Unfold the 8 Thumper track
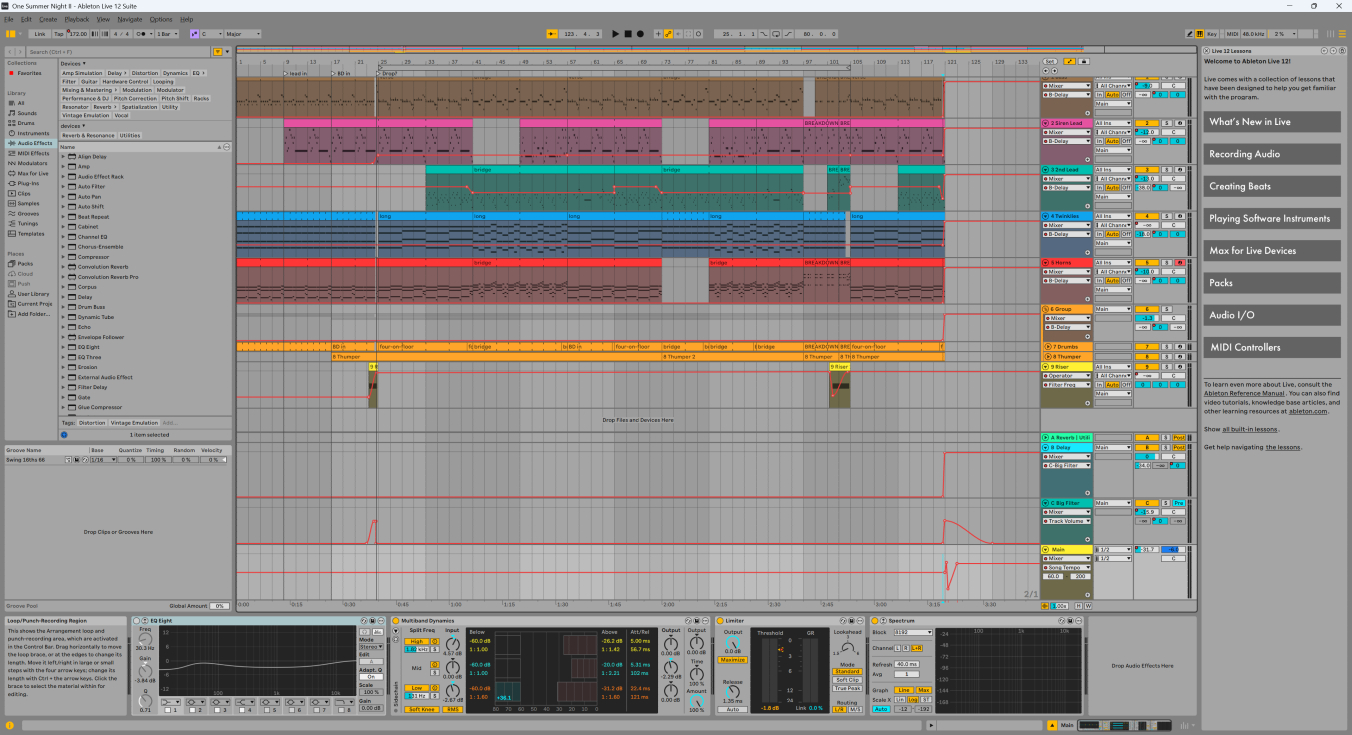 [x=1046, y=356]
